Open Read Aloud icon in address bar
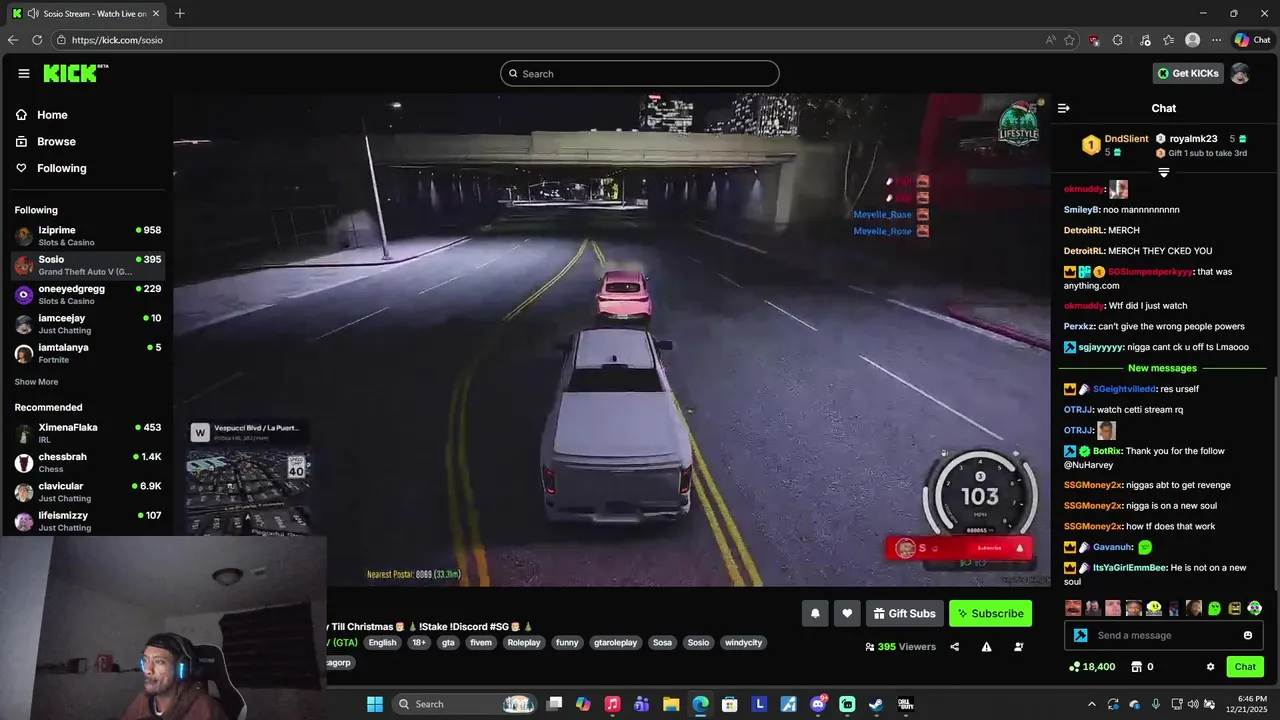The image size is (1280, 720). (x=1050, y=40)
